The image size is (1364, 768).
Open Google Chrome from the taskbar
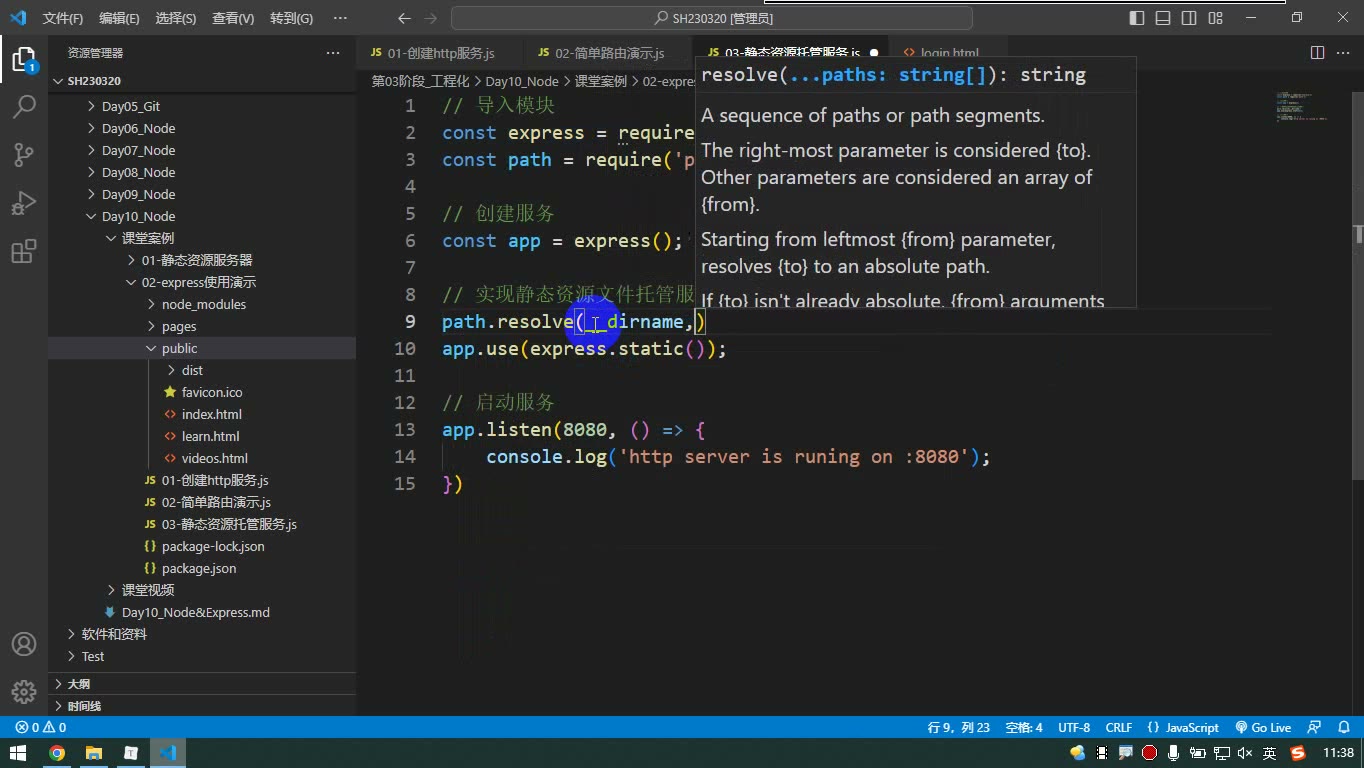coord(56,753)
